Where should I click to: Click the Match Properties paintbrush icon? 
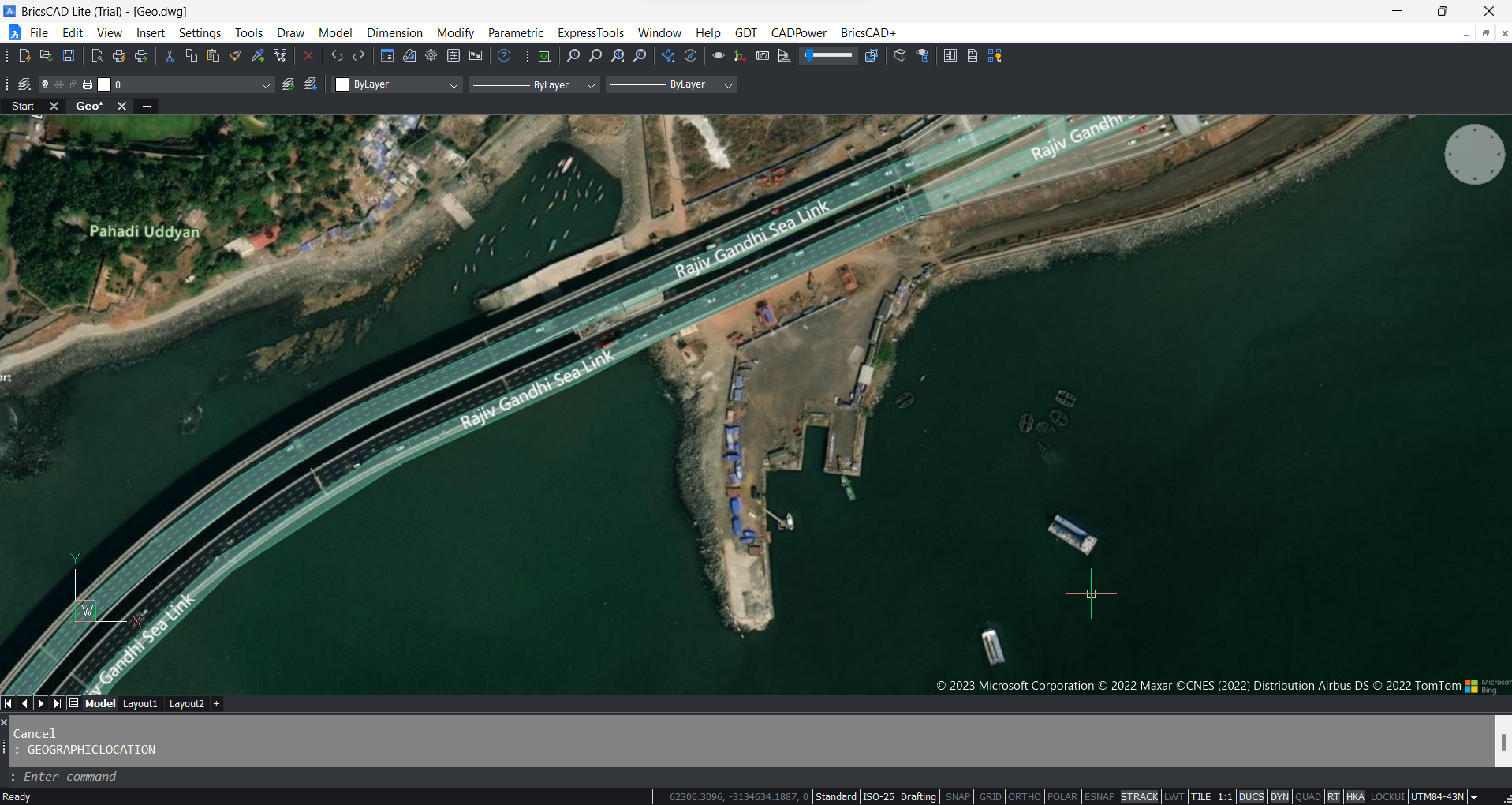click(x=234, y=55)
